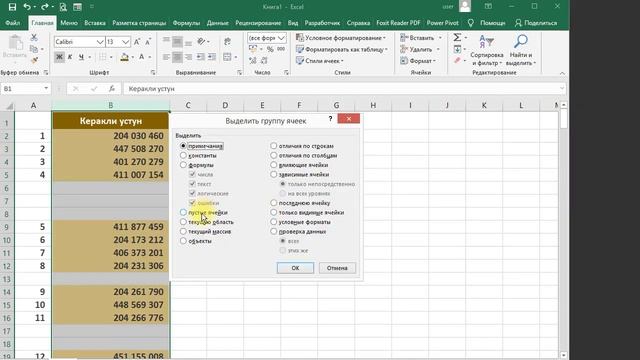Viewport: 640px width, 360px height.
Task: Click OK in the dialog
Action: click(x=295, y=268)
